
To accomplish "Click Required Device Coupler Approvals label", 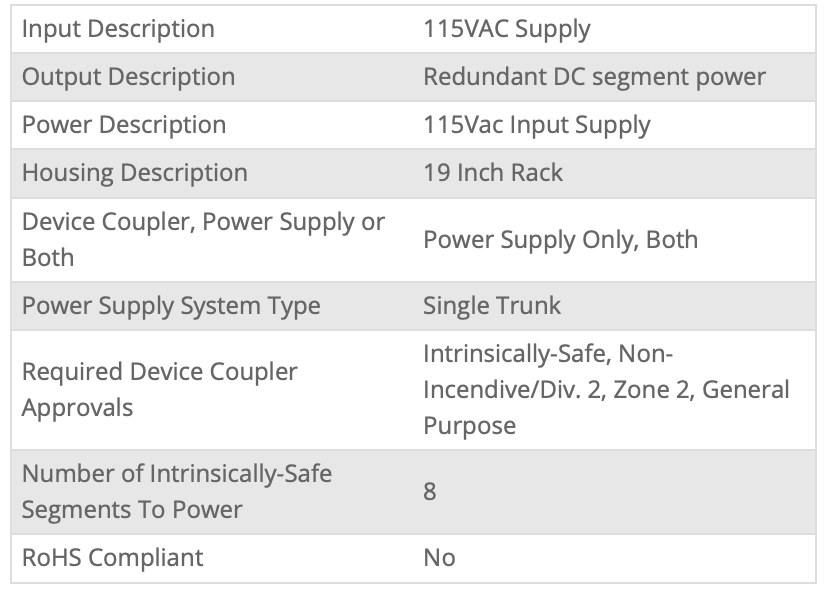I will pyautogui.click(x=159, y=389).
